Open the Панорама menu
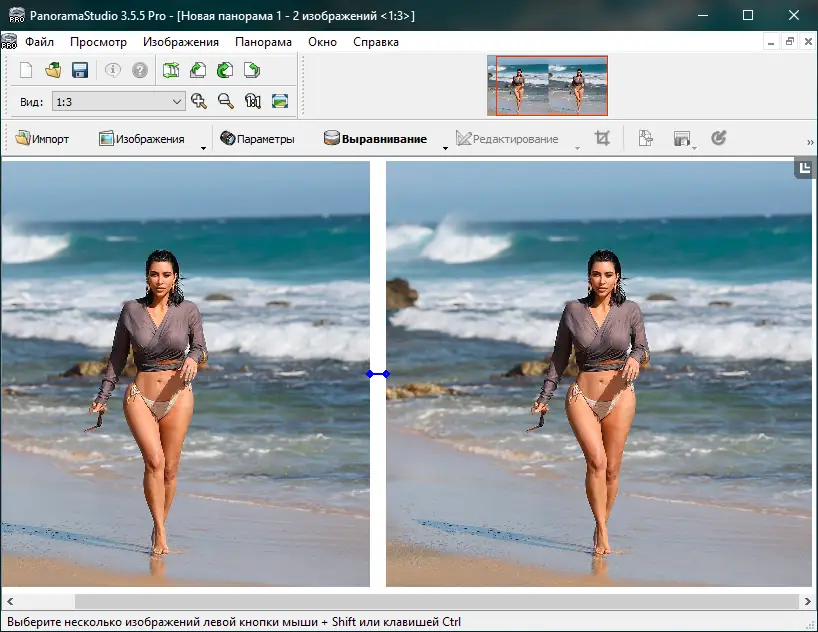Viewport: 818px width, 632px height. click(x=263, y=42)
